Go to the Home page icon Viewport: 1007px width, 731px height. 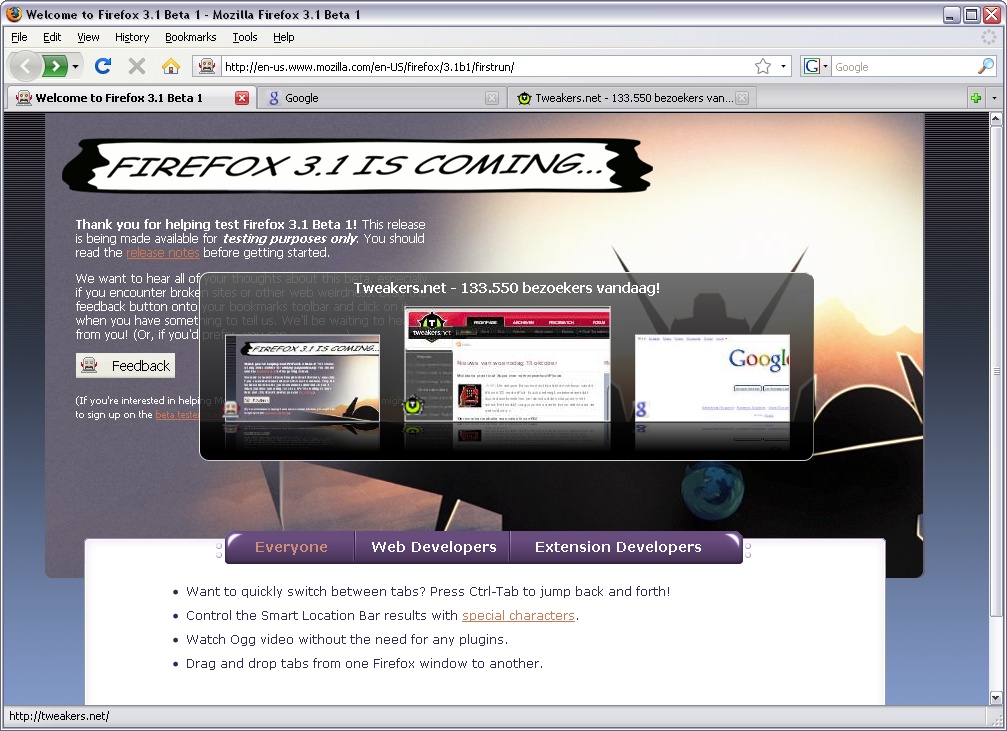[x=171, y=66]
